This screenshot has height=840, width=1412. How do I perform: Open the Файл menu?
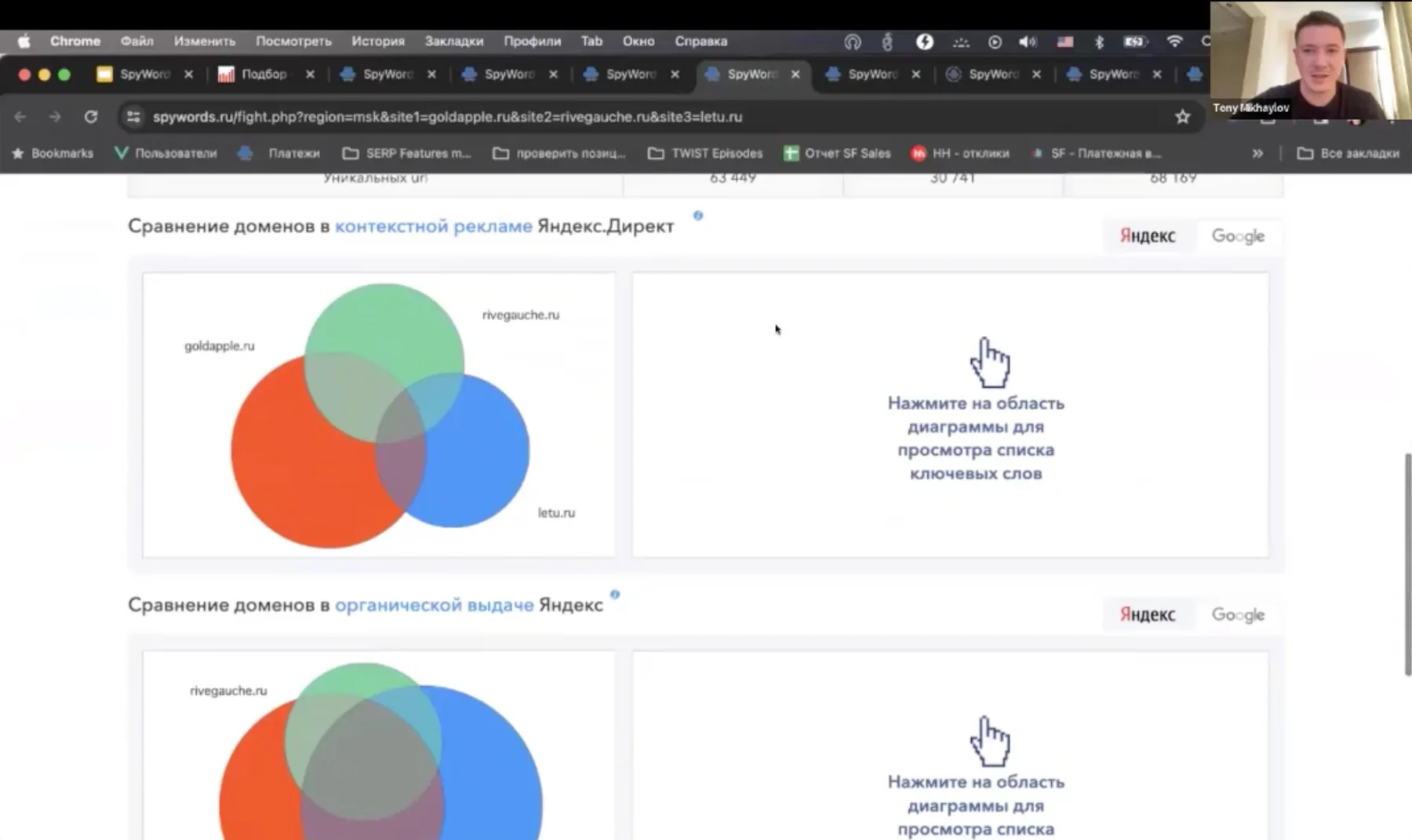(136, 42)
